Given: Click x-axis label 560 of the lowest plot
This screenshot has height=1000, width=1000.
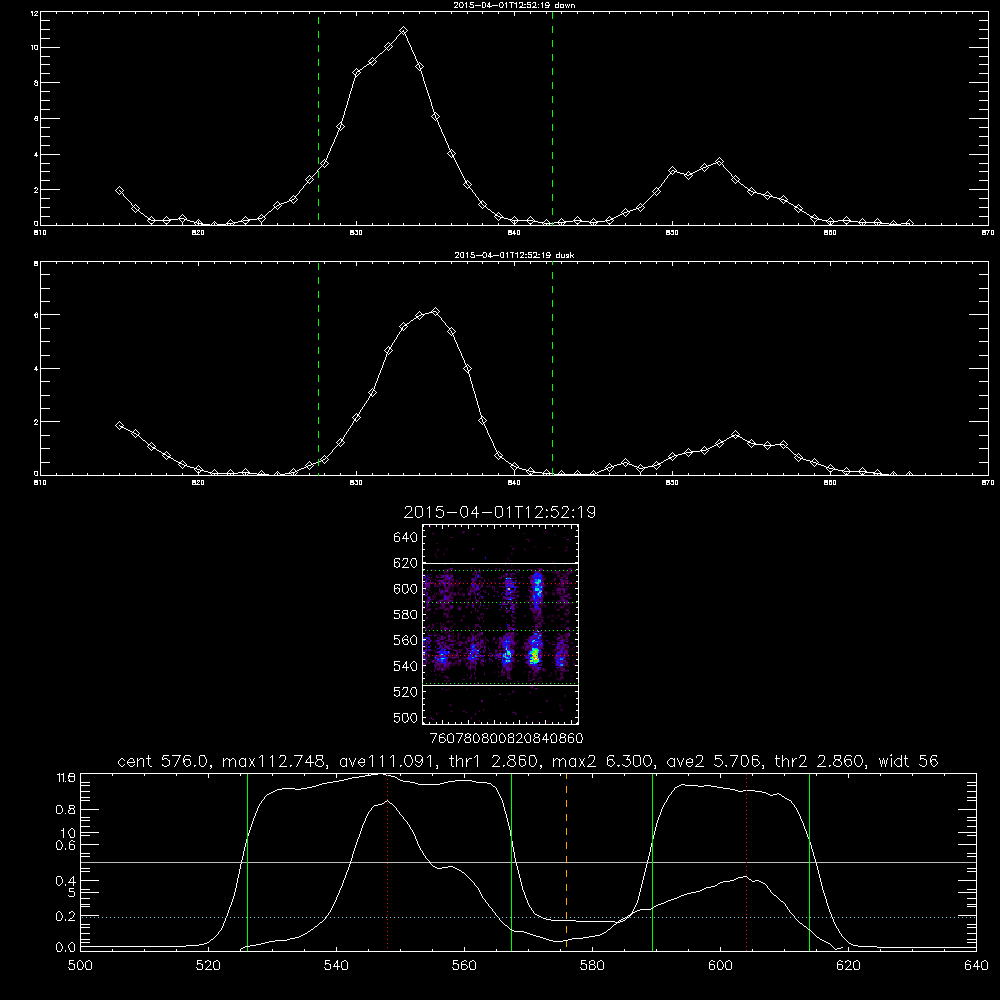Looking at the screenshot, I should (464, 966).
